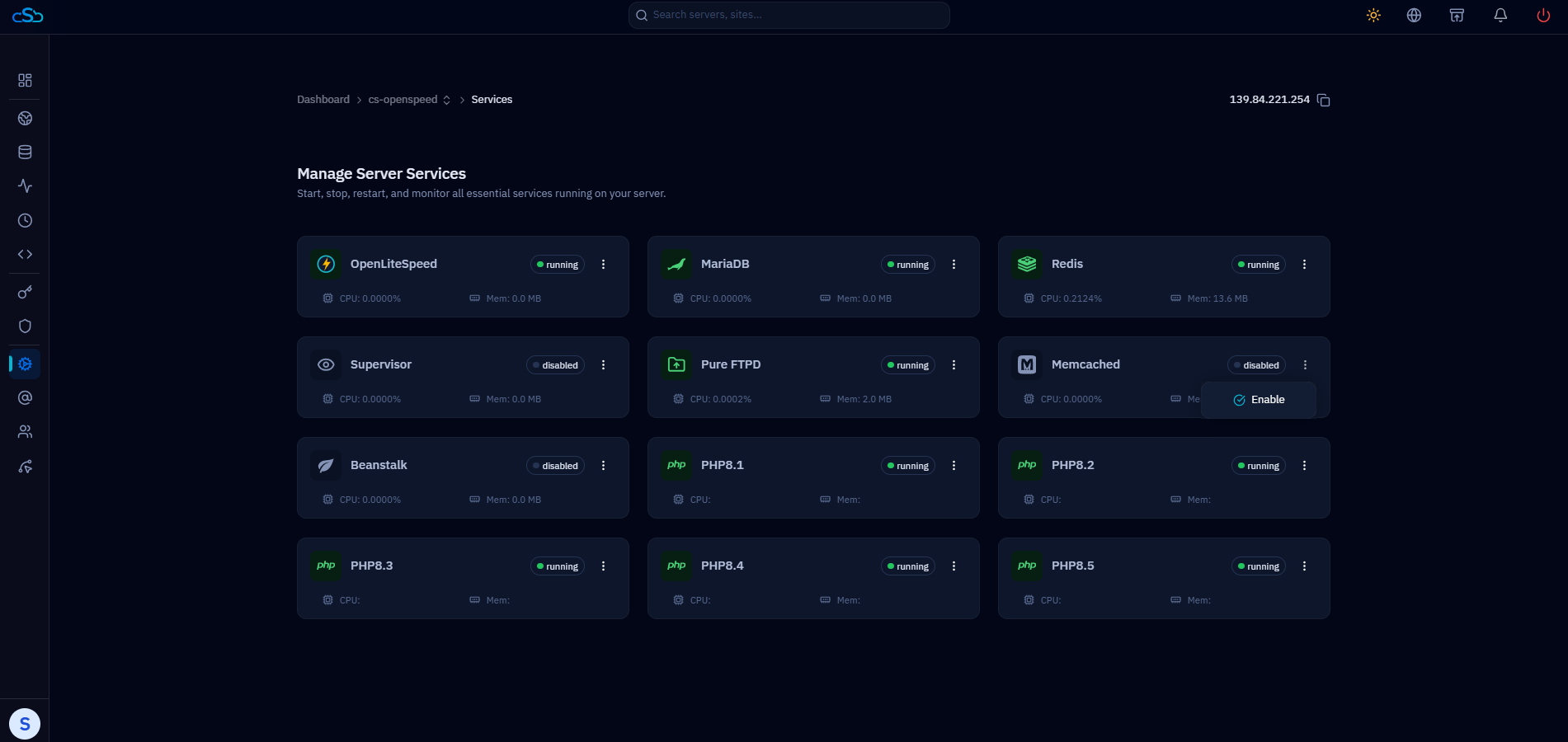
Task: Focus the Search servers, sites field
Action: click(789, 15)
